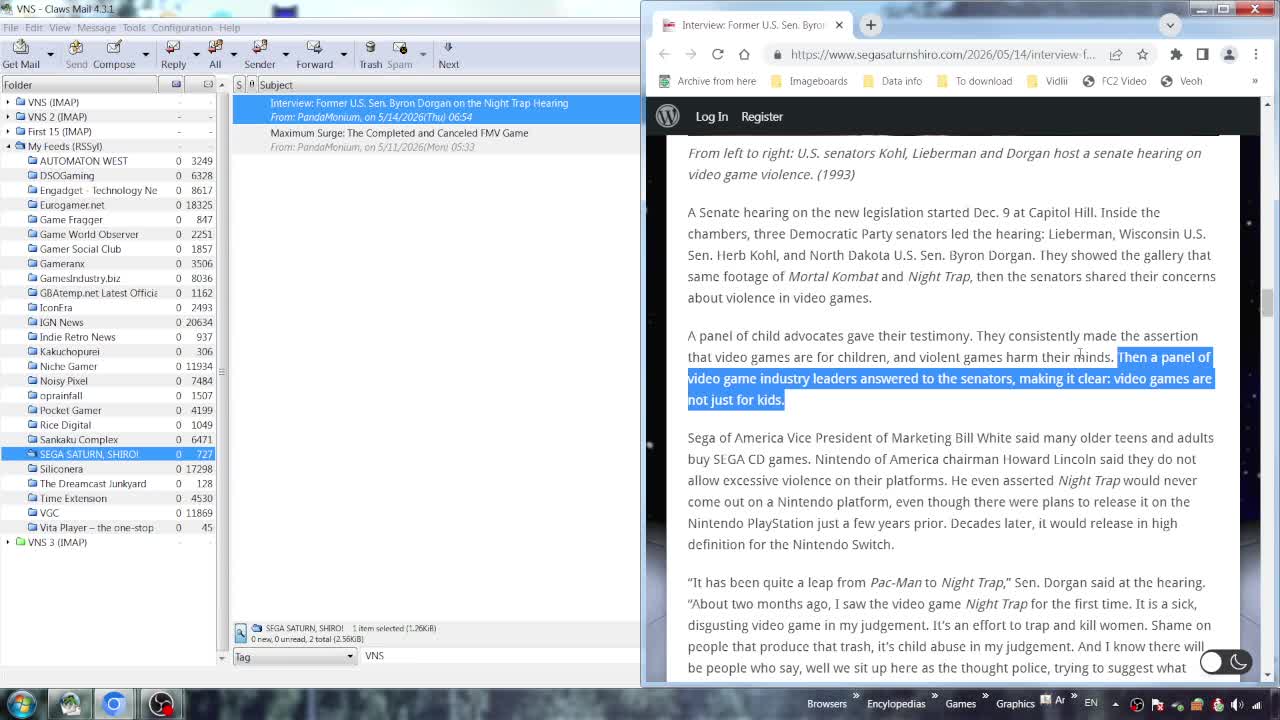Open the File menu
1280x720 pixels.
10,28
